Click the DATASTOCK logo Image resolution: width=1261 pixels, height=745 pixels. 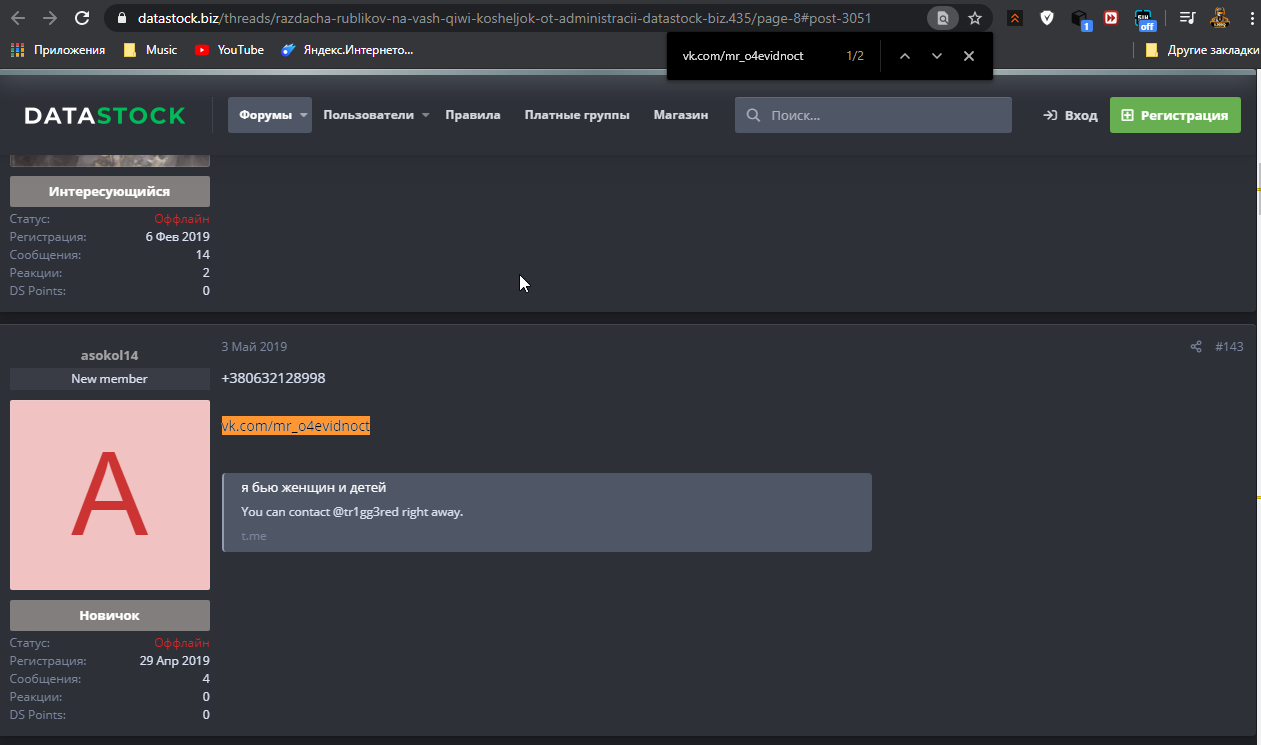click(x=105, y=115)
